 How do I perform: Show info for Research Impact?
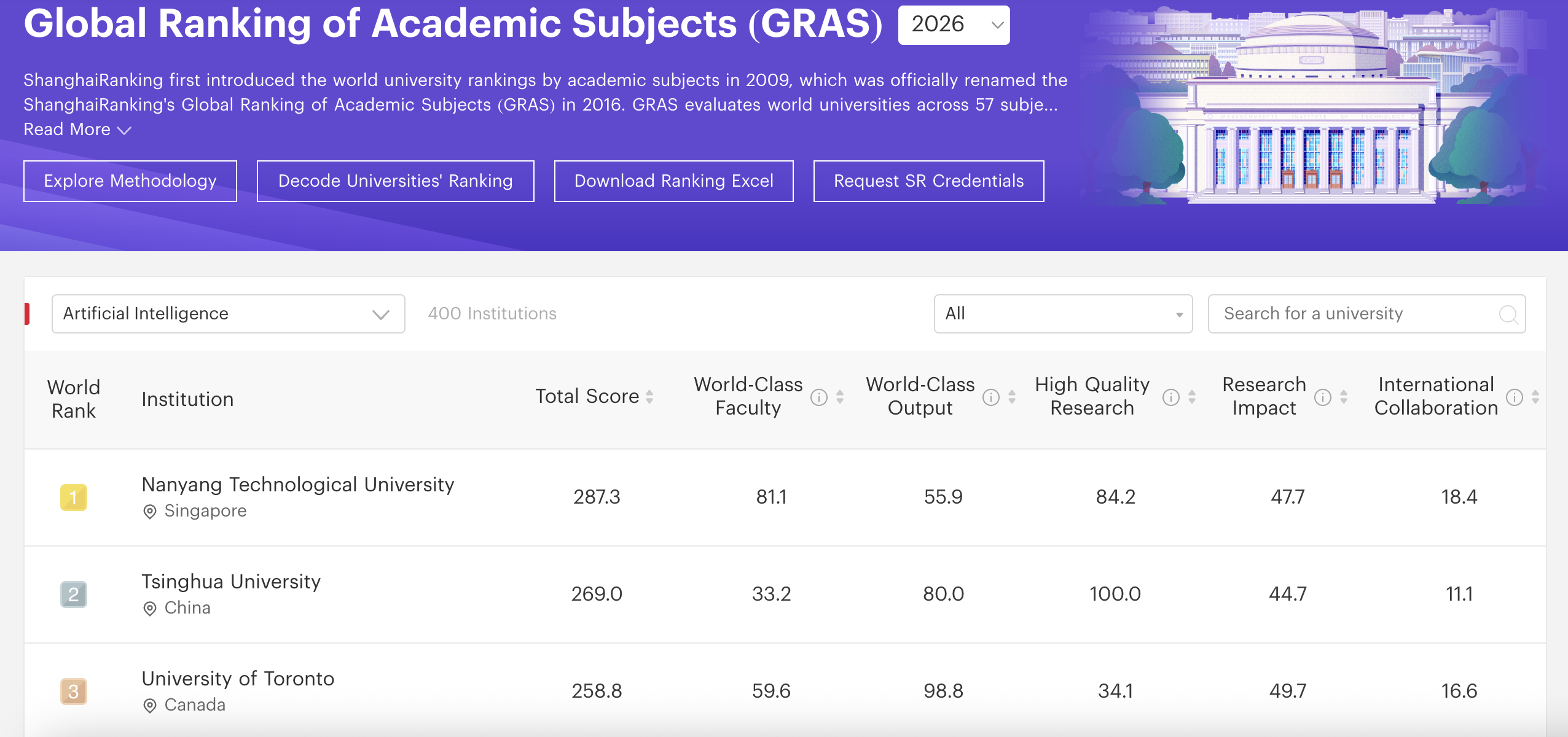point(1323,397)
